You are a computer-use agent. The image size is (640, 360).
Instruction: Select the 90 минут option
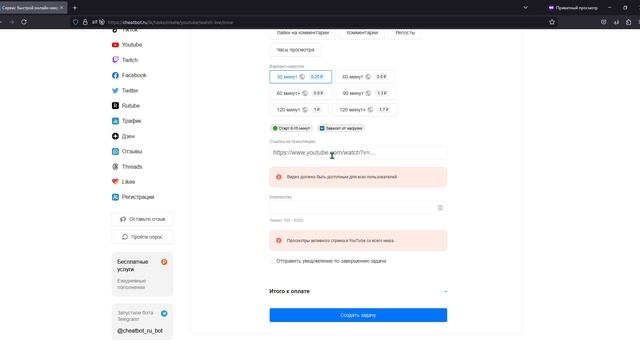(365, 93)
